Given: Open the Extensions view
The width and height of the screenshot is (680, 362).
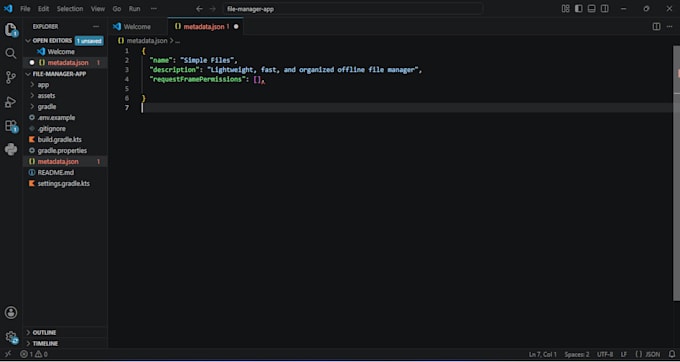Looking at the screenshot, I should (x=10, y=126).
